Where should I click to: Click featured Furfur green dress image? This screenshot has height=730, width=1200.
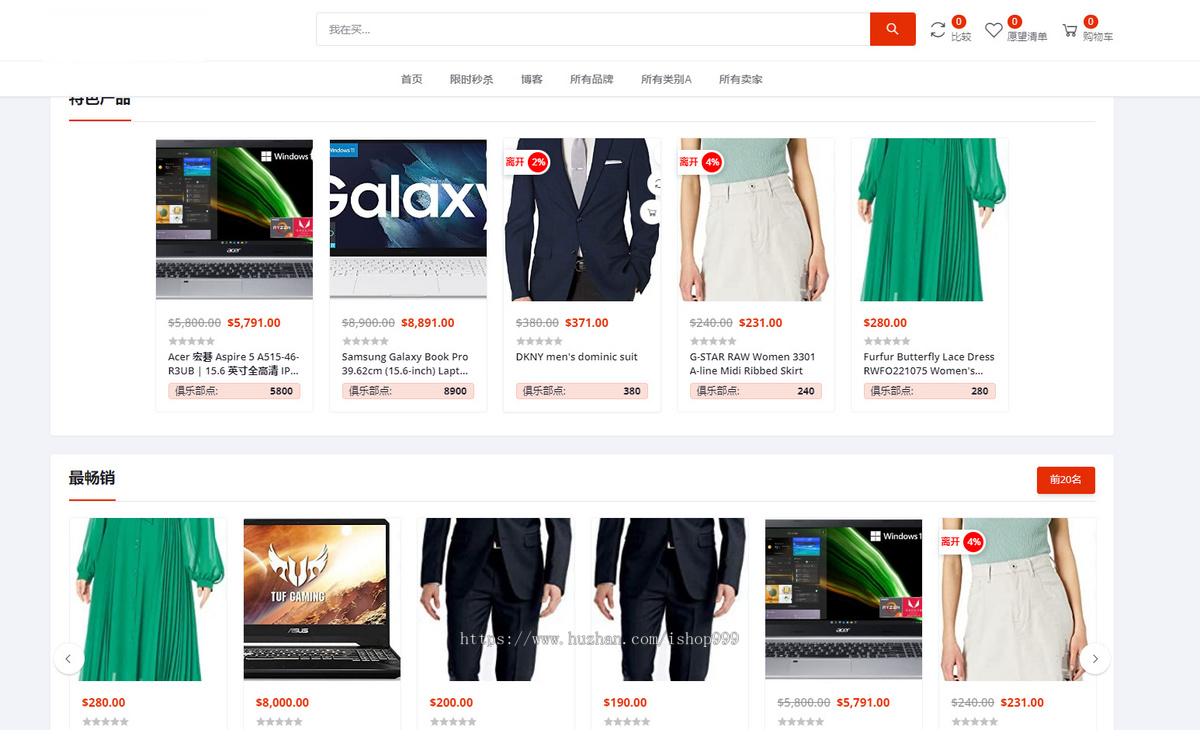click(x=930, y=219)
